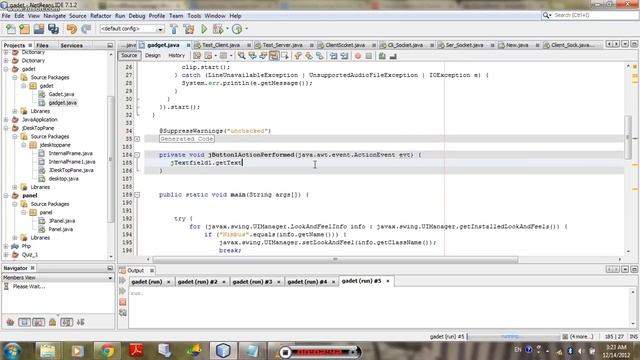
Task: Expand the Generated Code fold
Action: point(137,139)
